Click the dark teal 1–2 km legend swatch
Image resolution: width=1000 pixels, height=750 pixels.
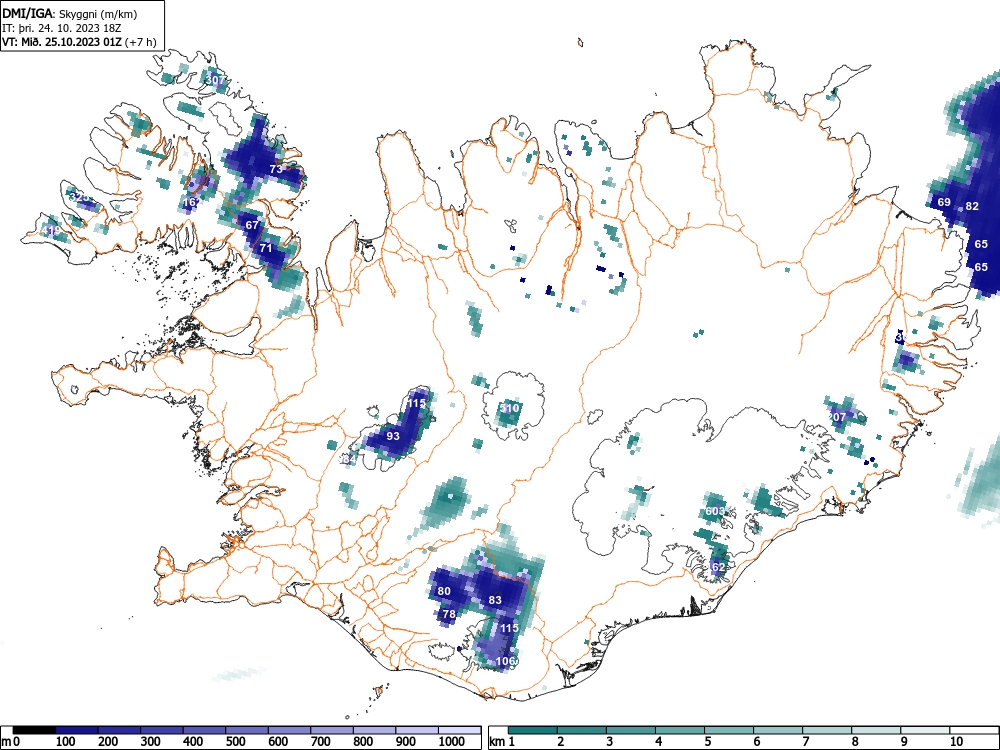coord(533,730)
